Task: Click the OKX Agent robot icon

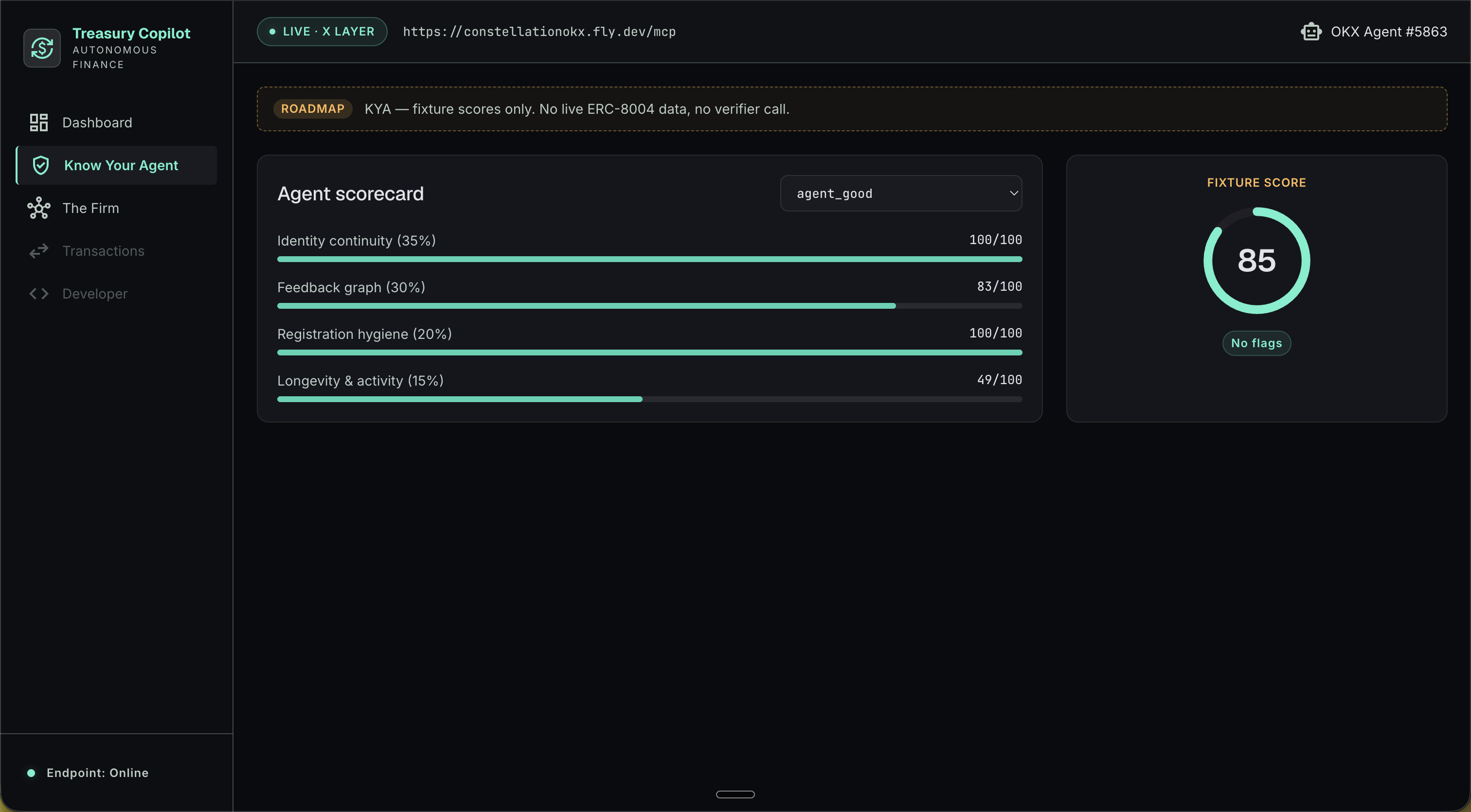Action: tap(1311, 32)
